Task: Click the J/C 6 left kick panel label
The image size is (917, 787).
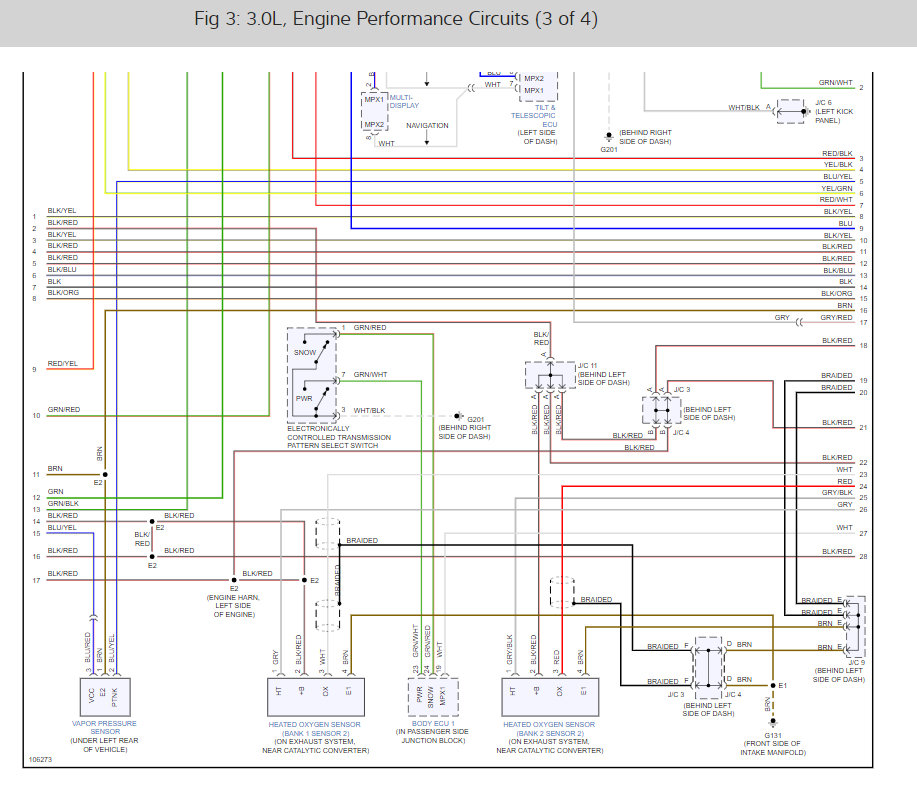Action: (834, 111)
